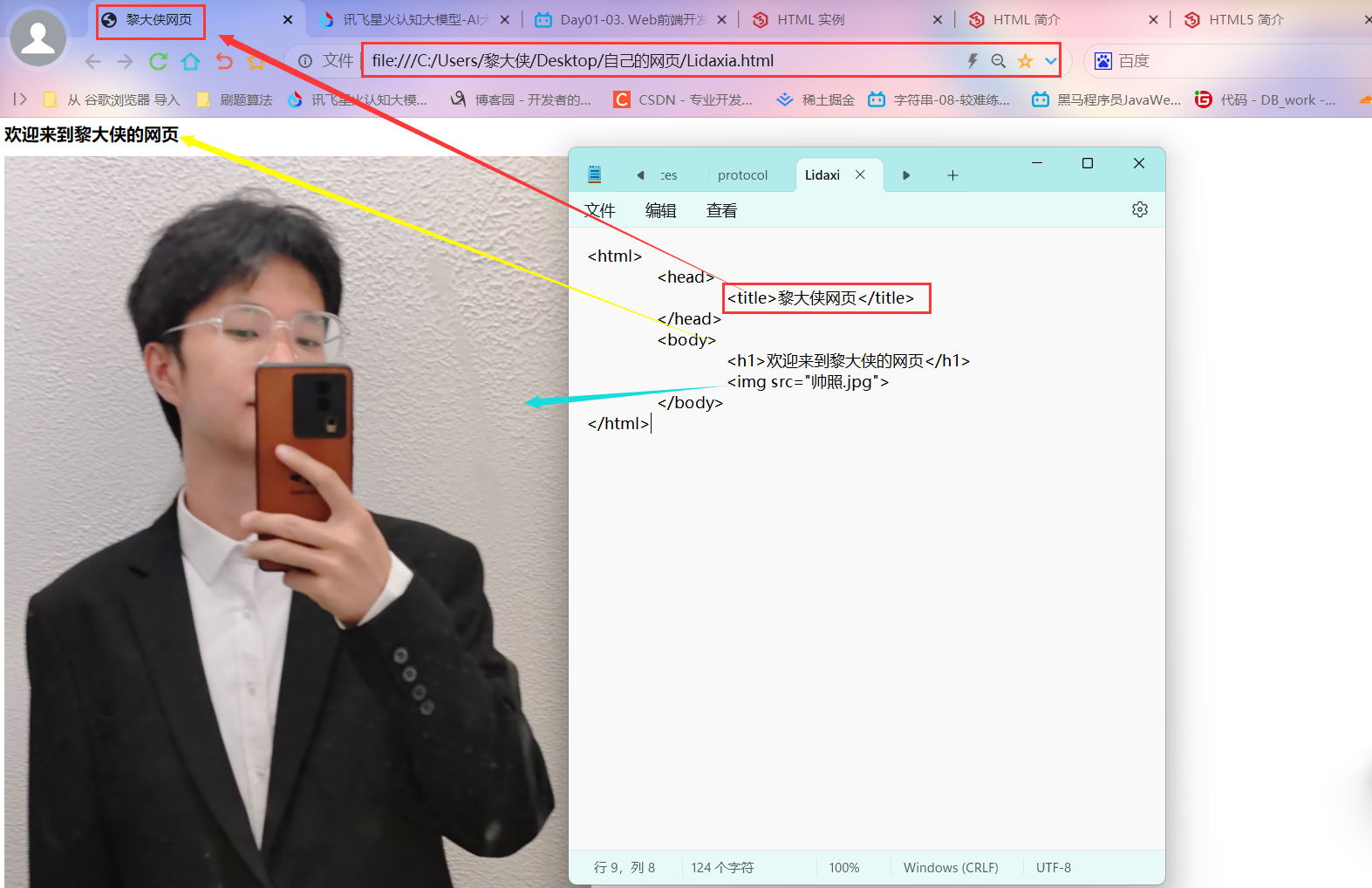Click the site info icon before 文件
1372x888 pixels.
tap(305, 61)
